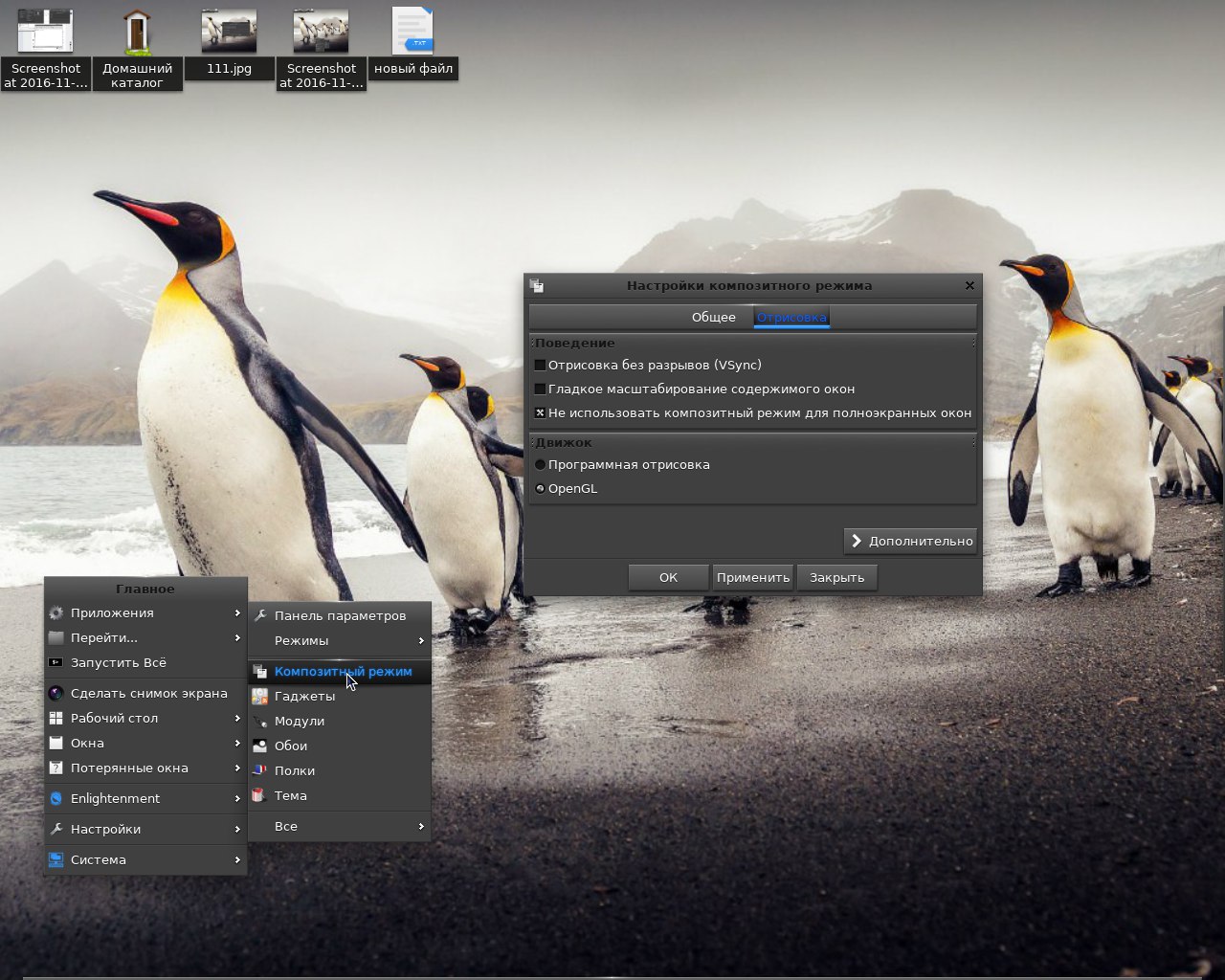Expand the Все submenu arrow
Image resolution: width=1225 pixels, height=980 pixels.
click(420, 827)
